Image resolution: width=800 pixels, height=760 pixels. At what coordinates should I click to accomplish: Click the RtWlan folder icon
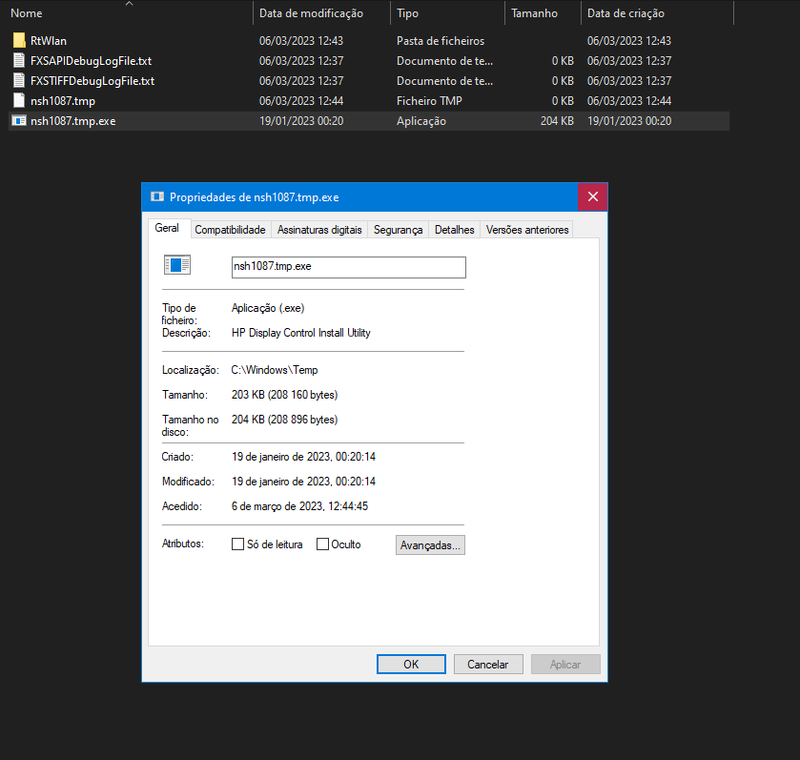pyautogui.click(x=19, y=40)
